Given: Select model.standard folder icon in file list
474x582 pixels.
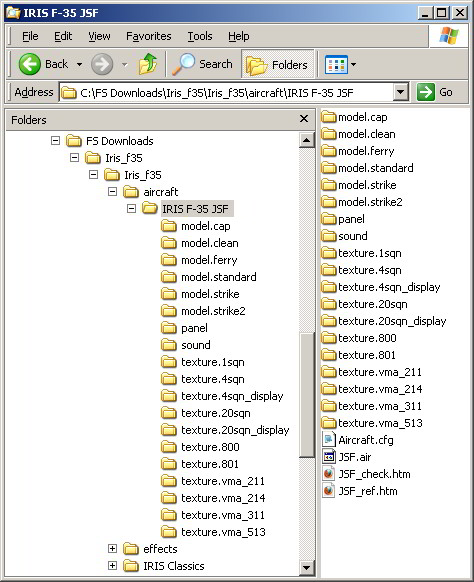Looking at the screenshot, I should coord(328,168).
